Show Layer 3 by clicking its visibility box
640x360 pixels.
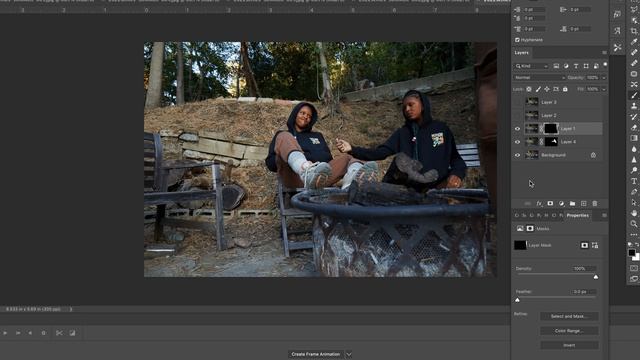[x=517, y=102]
